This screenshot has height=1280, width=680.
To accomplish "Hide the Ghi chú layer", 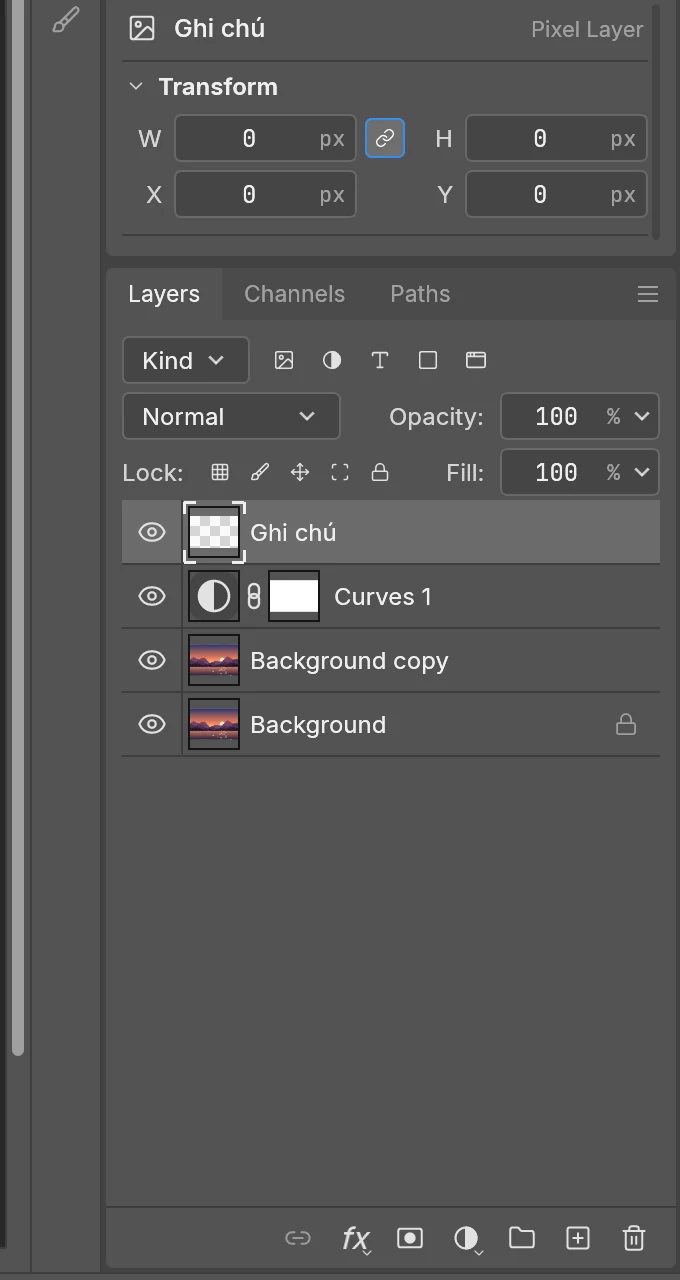I will 152,532.
